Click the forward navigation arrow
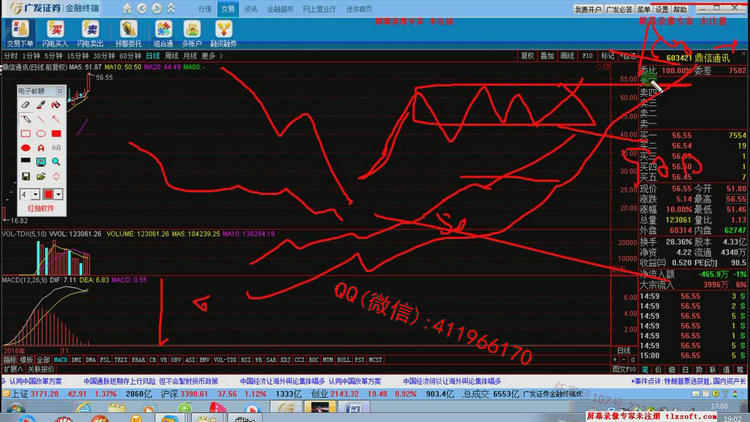This screenshot has width=750, height=422. pos(156,8)
